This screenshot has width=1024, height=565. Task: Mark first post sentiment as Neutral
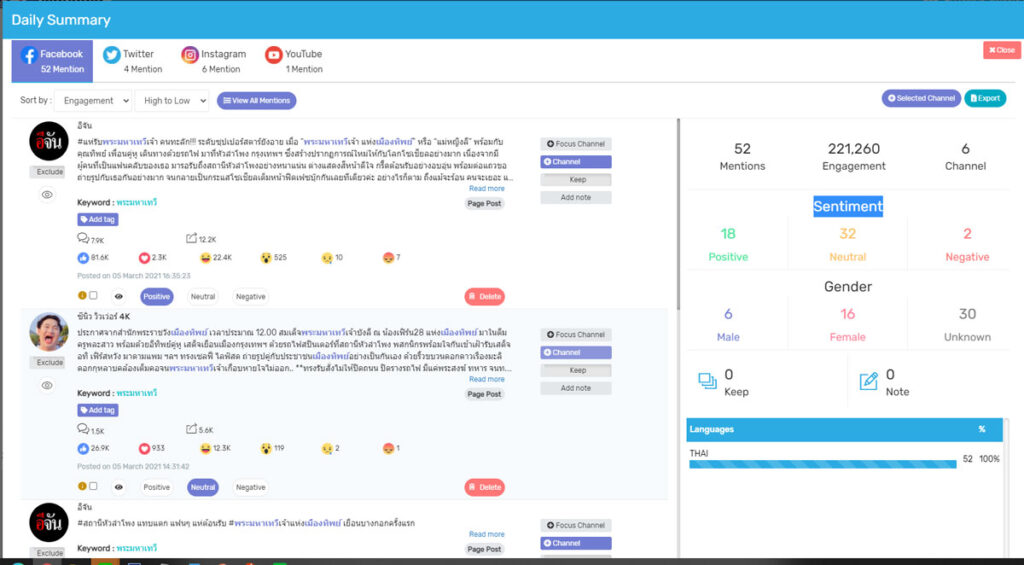(x=202, y=297)
